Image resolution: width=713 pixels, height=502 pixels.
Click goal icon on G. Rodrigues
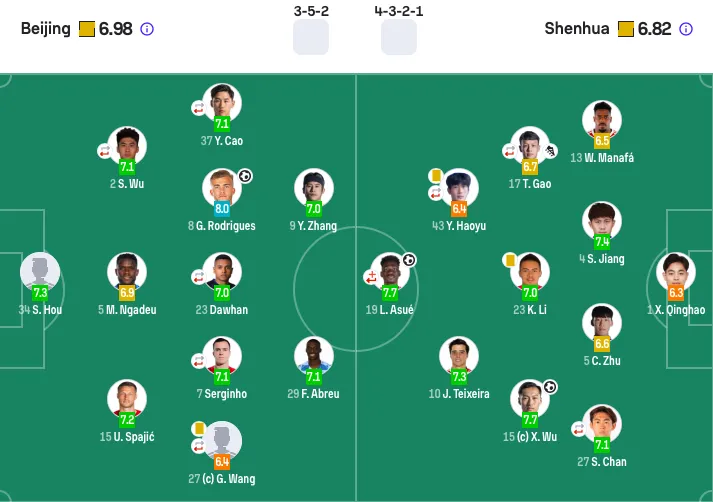point(245,176)
